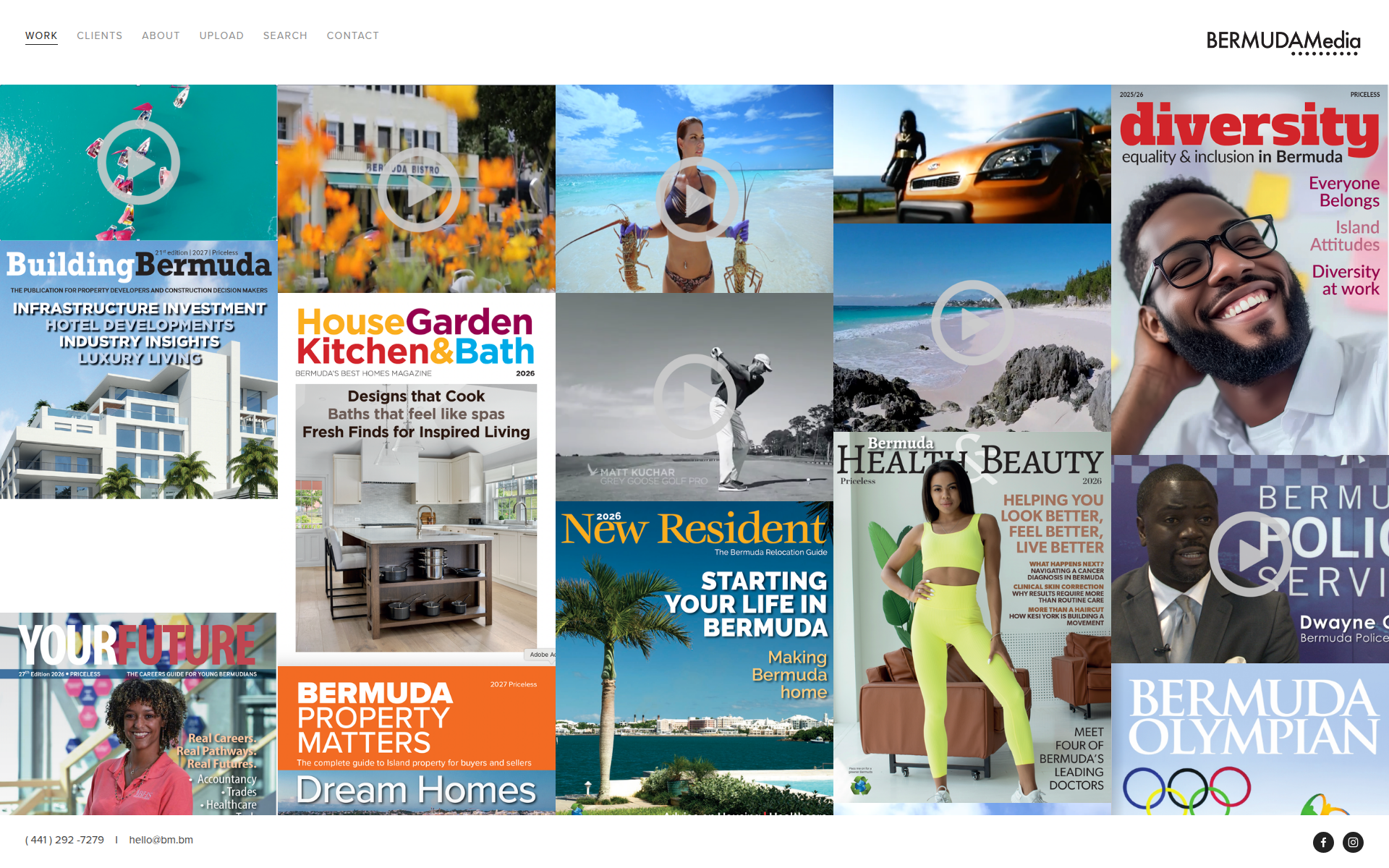Open the Instagram icon in the footer
This screenshot has height=868, width=1389.
pyautogui.click(x=1353, y=842)
